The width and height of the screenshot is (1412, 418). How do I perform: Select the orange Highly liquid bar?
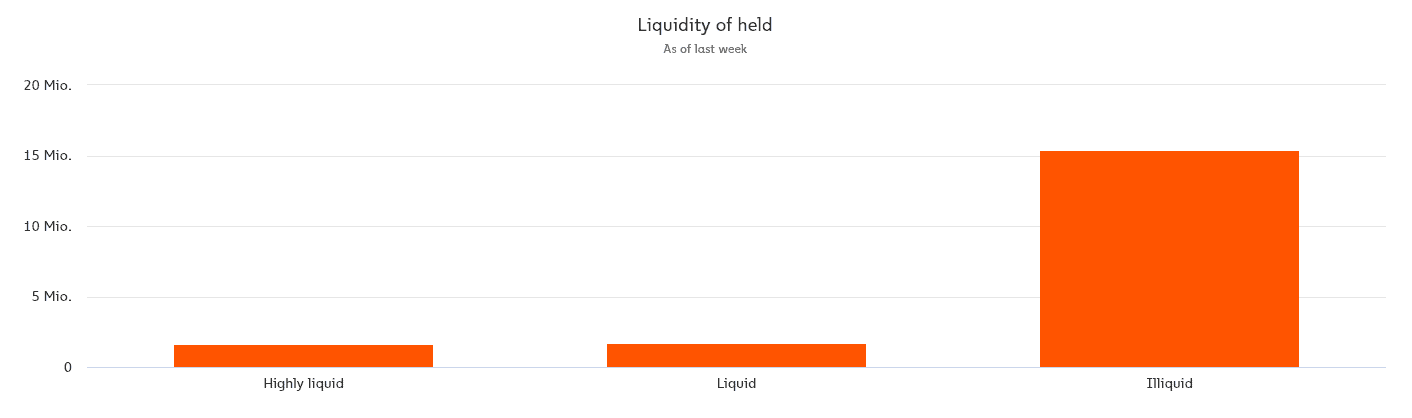click(303, 356)
